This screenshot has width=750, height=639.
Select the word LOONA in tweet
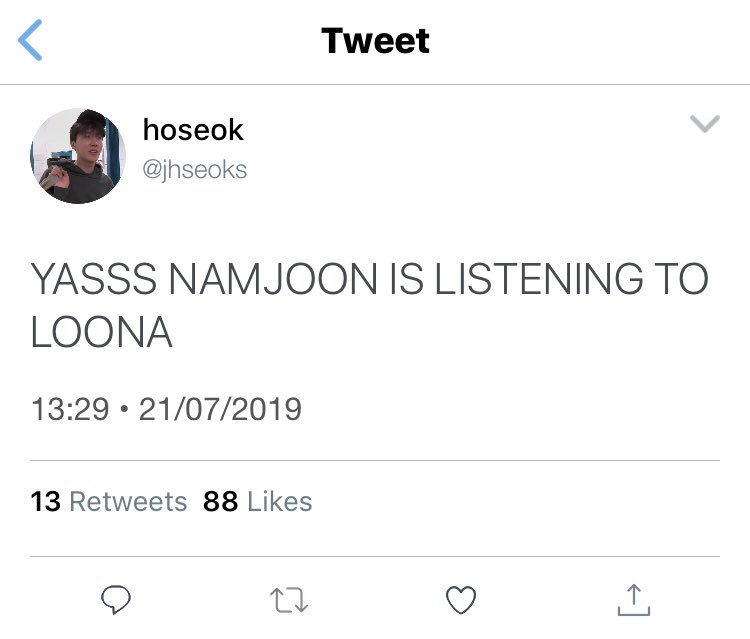click(101, 332)
